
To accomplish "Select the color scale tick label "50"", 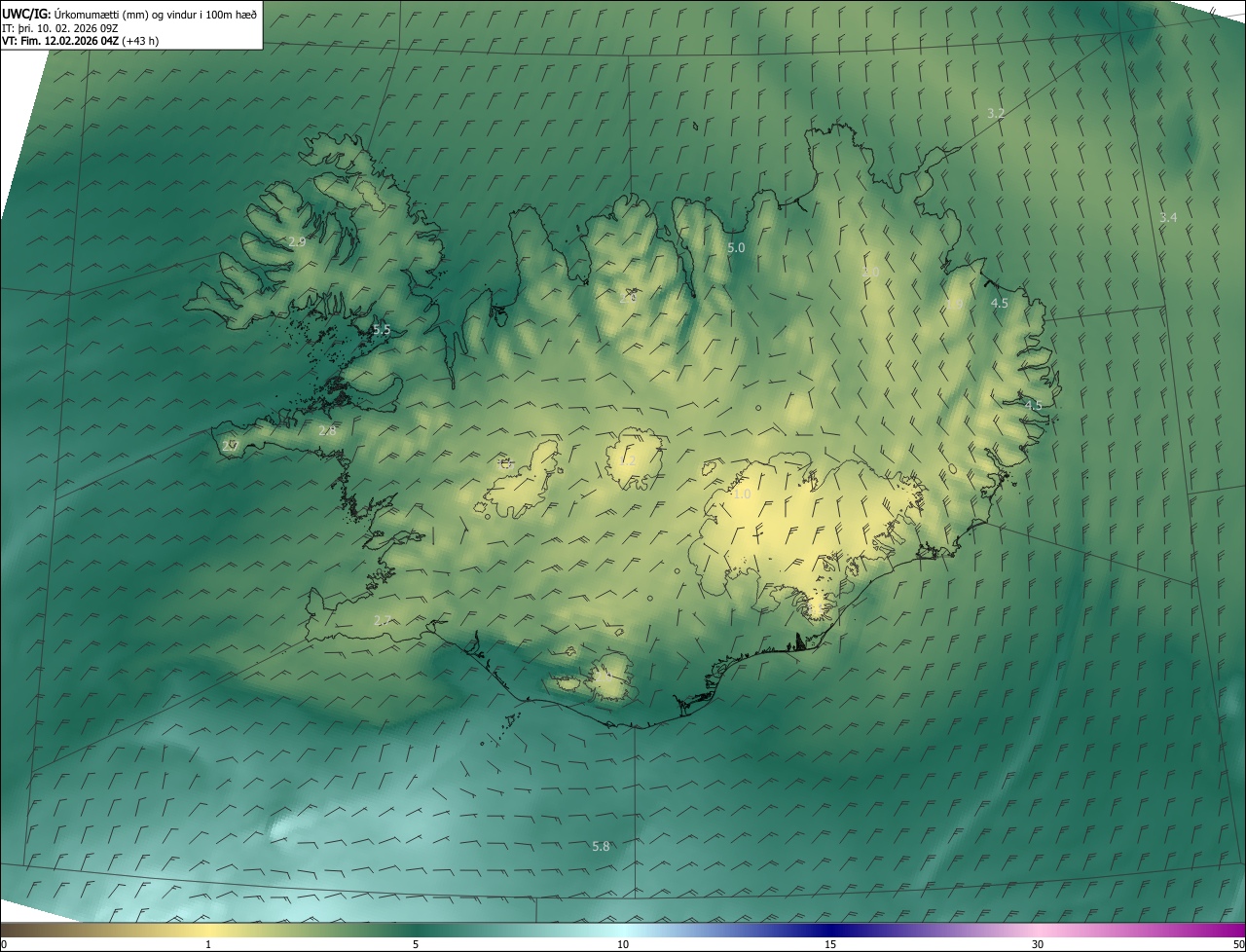I will tap(1238, 945).
